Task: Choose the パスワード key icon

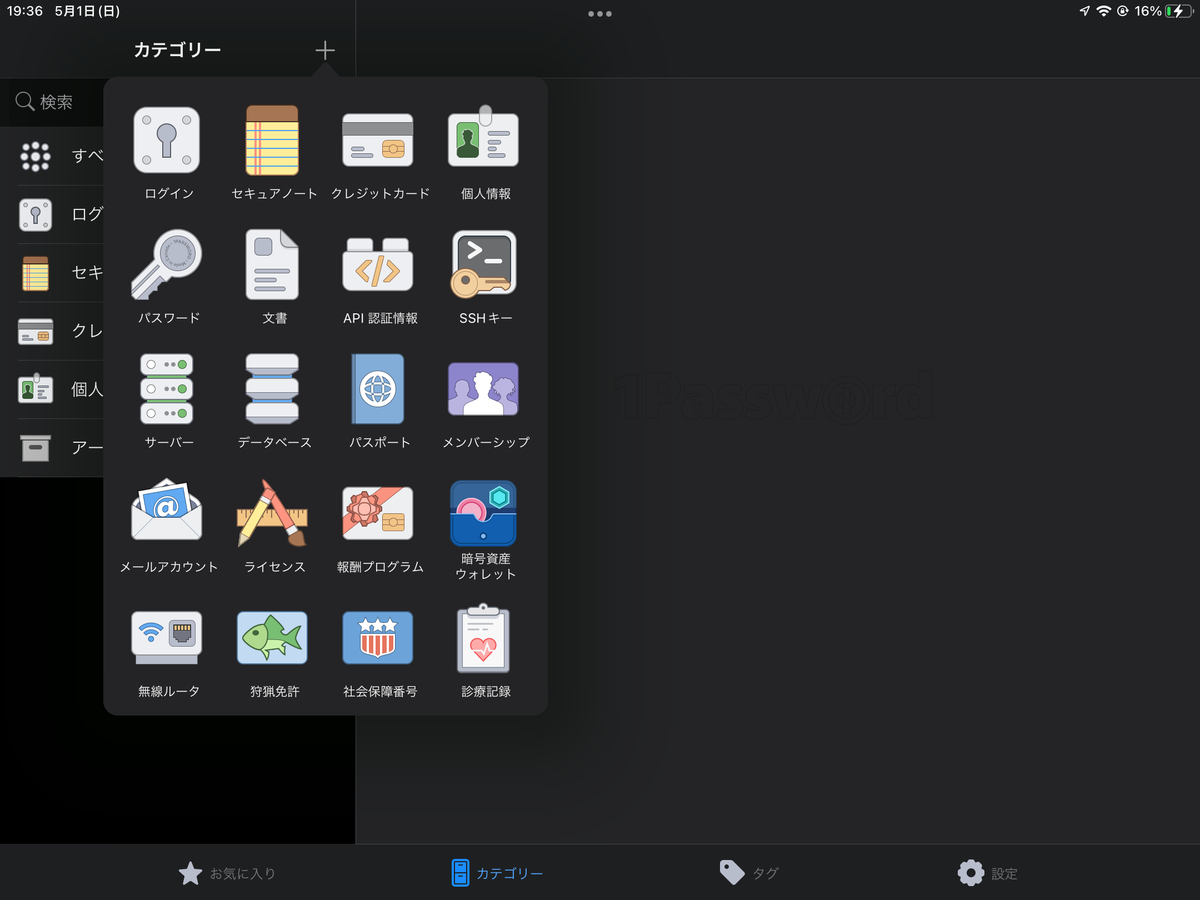Action: click(166, 265)
